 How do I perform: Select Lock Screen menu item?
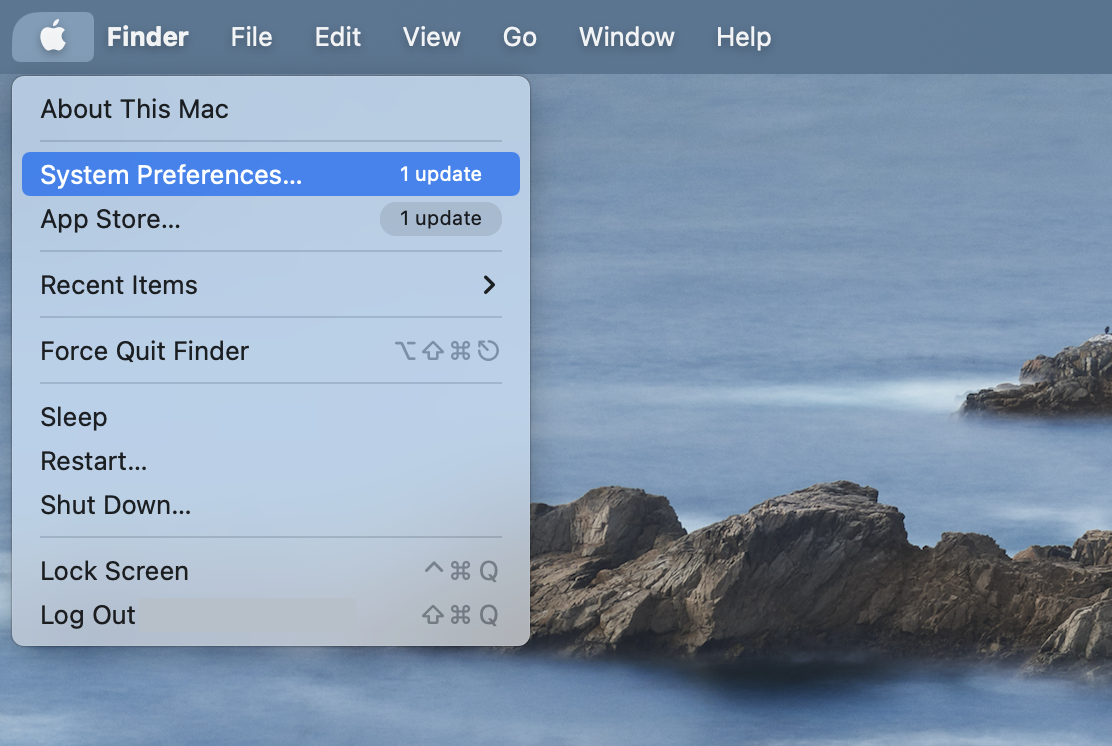click(271, 571)
